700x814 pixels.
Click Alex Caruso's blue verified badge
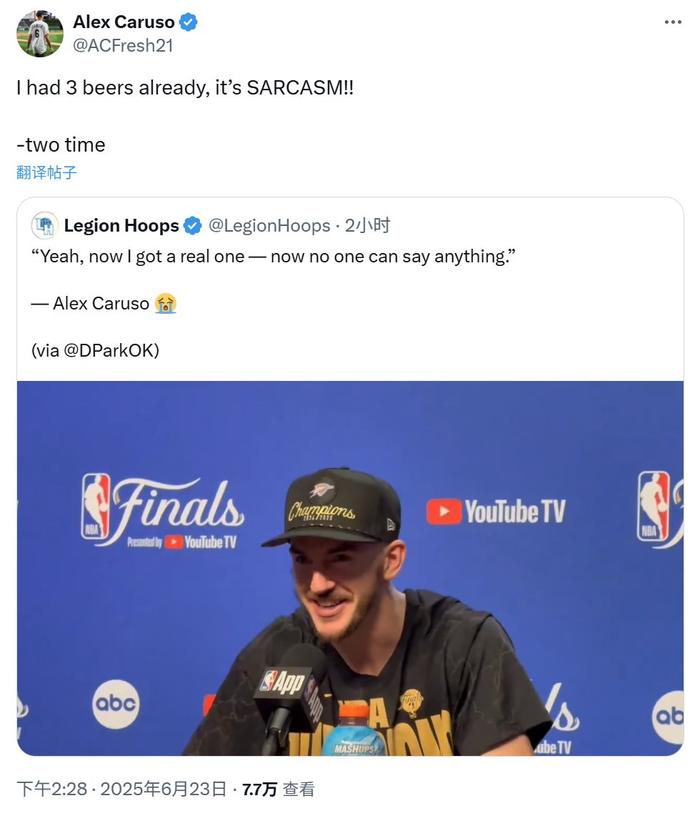coord(188,23)
